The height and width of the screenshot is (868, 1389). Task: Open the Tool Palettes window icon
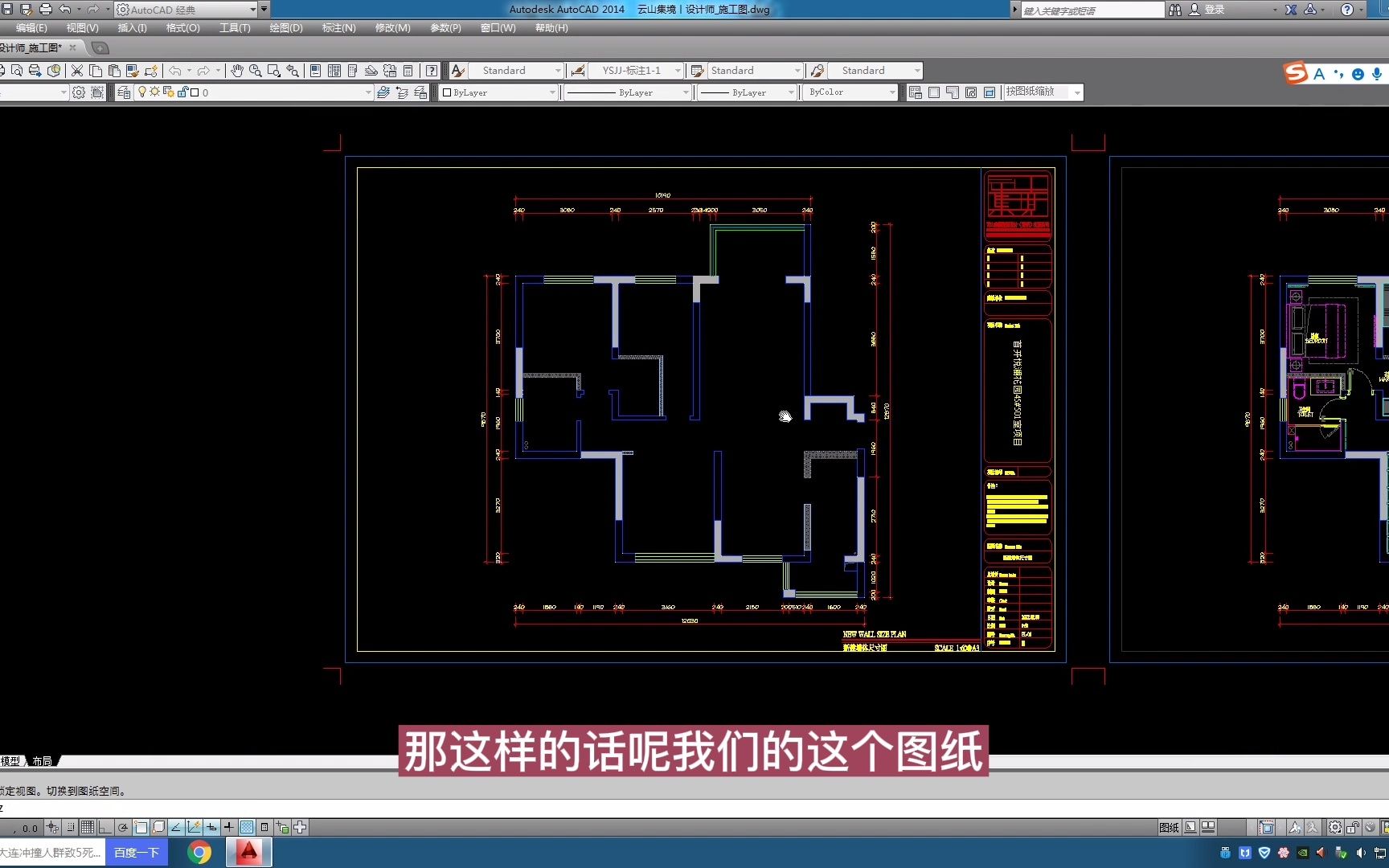(x=353, y=71)
